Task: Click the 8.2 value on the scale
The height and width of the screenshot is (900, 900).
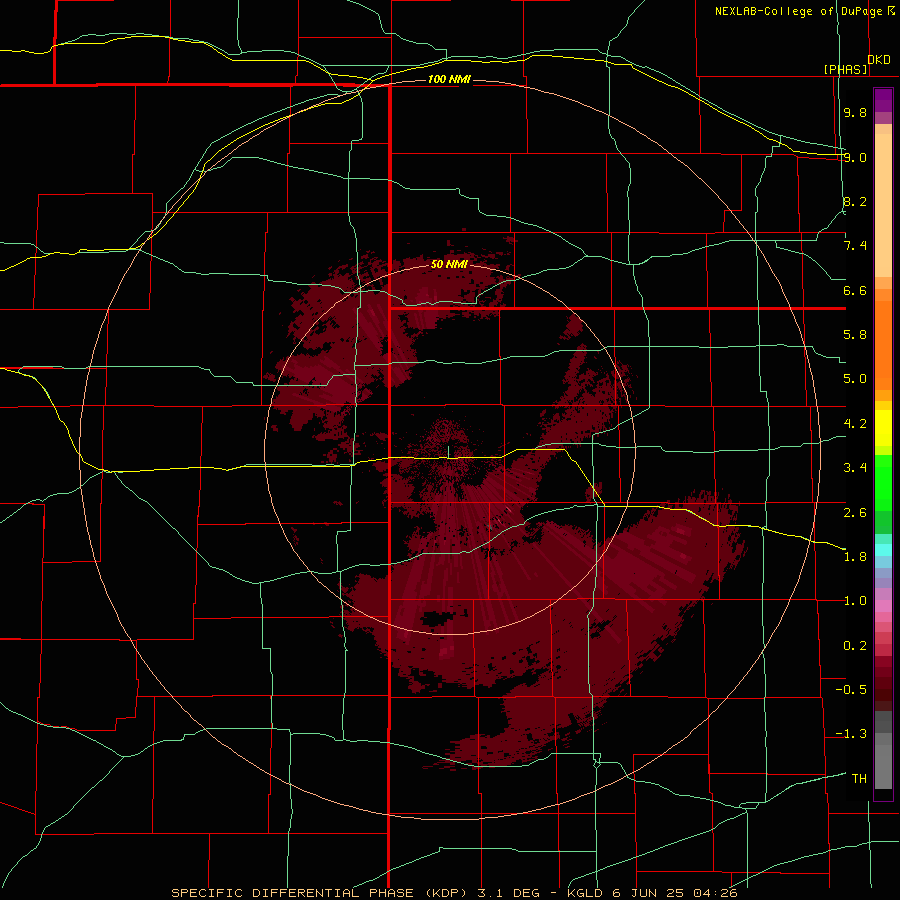Action: (855, 201)
